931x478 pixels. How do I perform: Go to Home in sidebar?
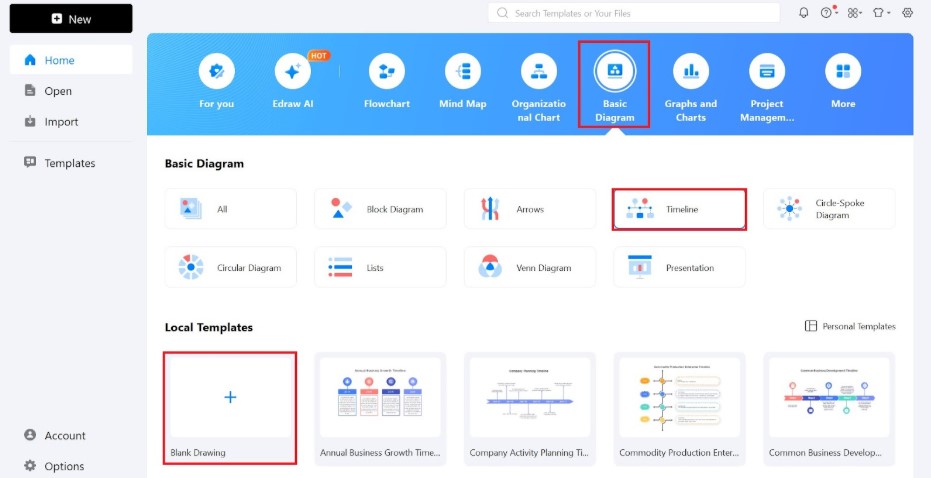[x=71, y=60]
